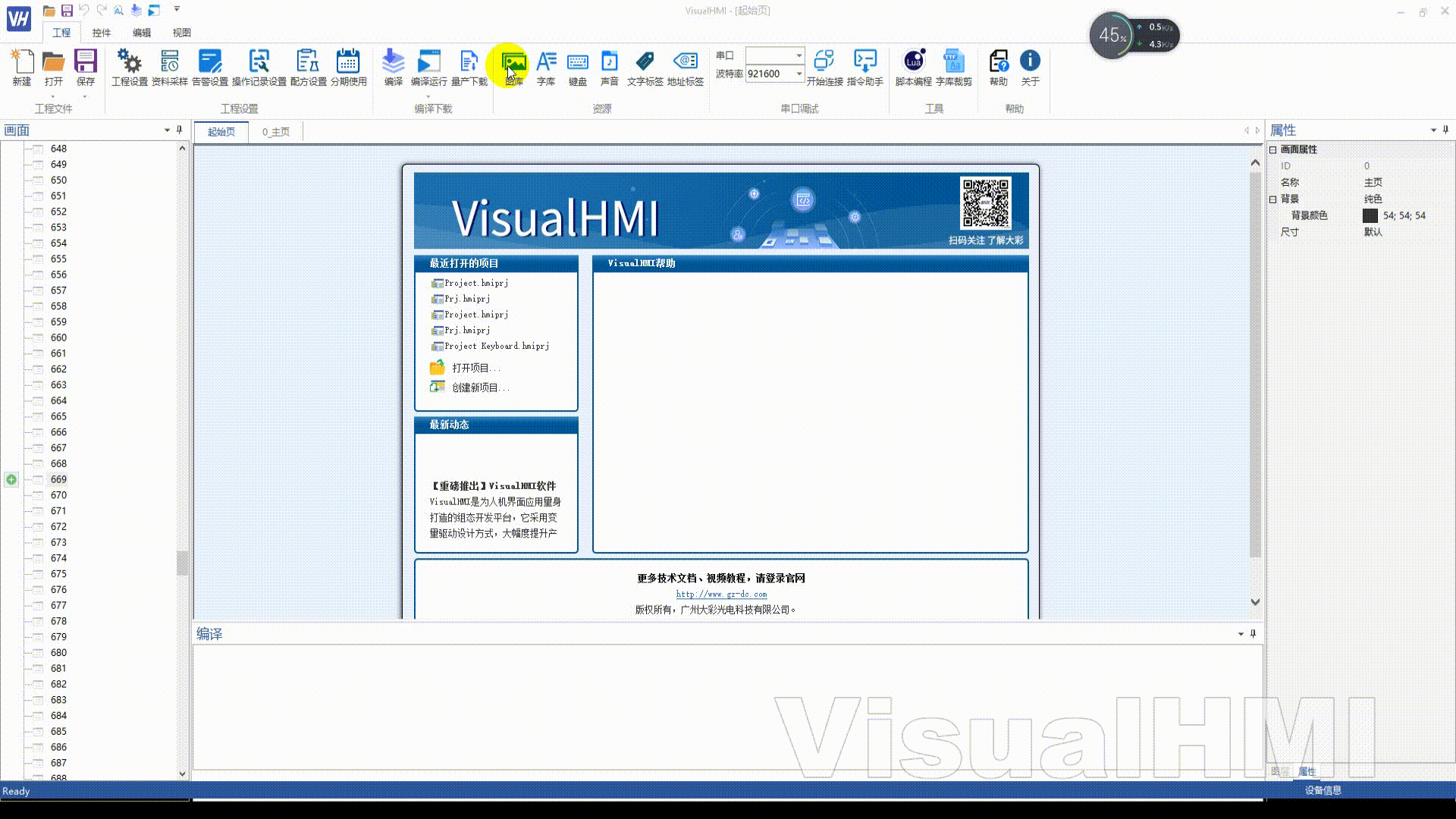
Task: Open the 串口 serial port dropdown
Action: (799, 55)
